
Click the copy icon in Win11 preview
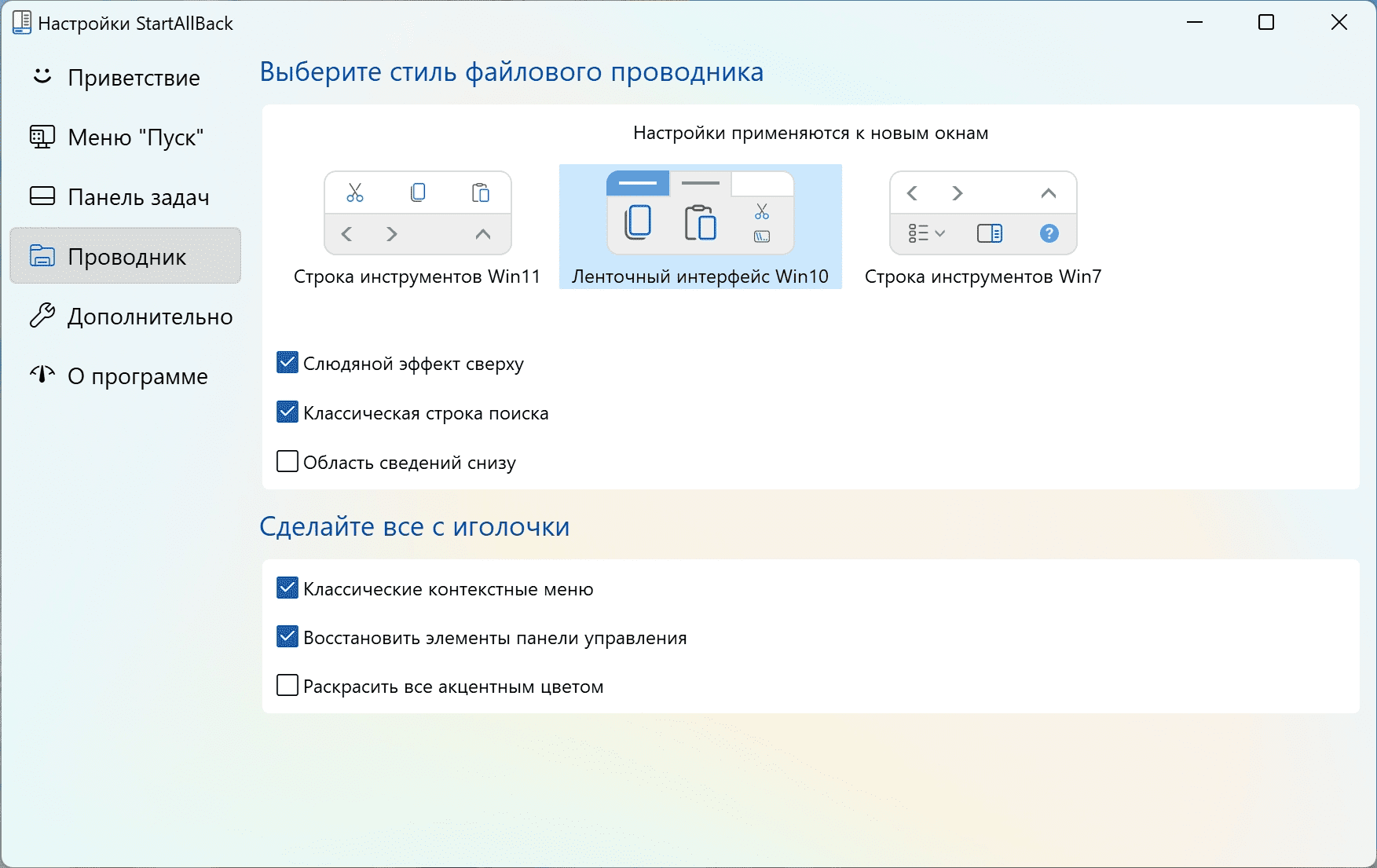(418, 192)
